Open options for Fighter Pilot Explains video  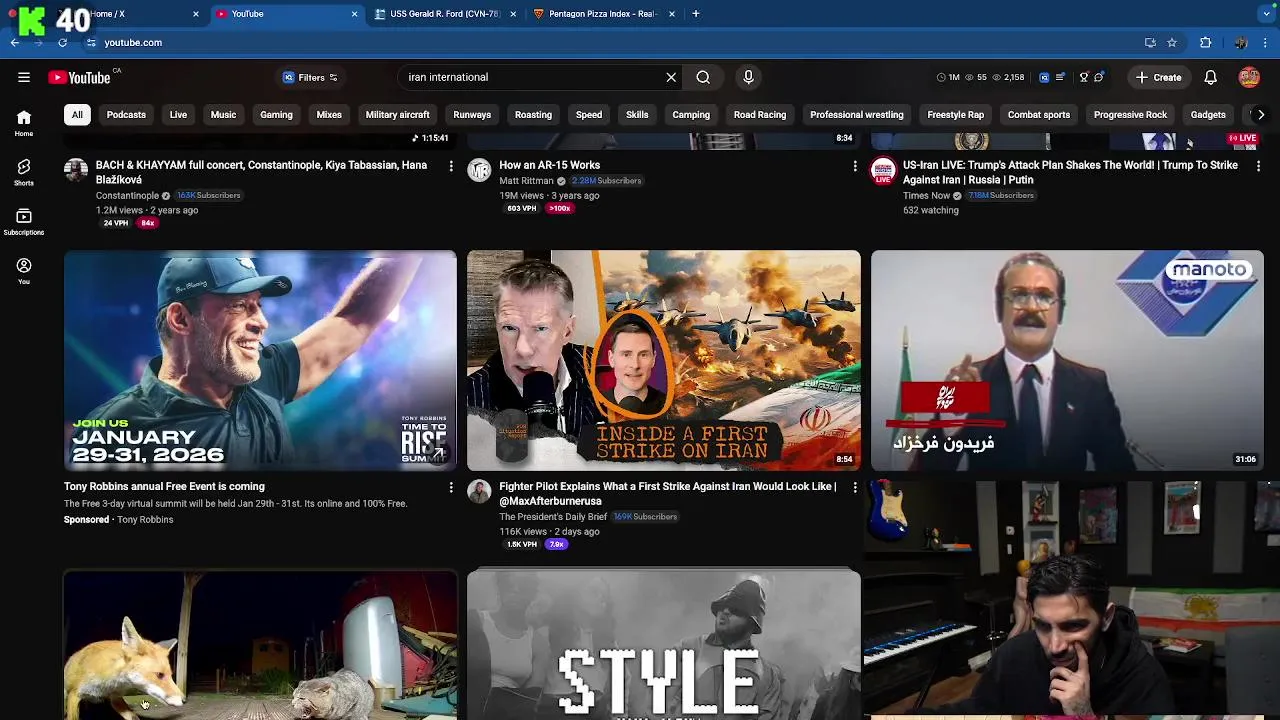coord(854,488)
